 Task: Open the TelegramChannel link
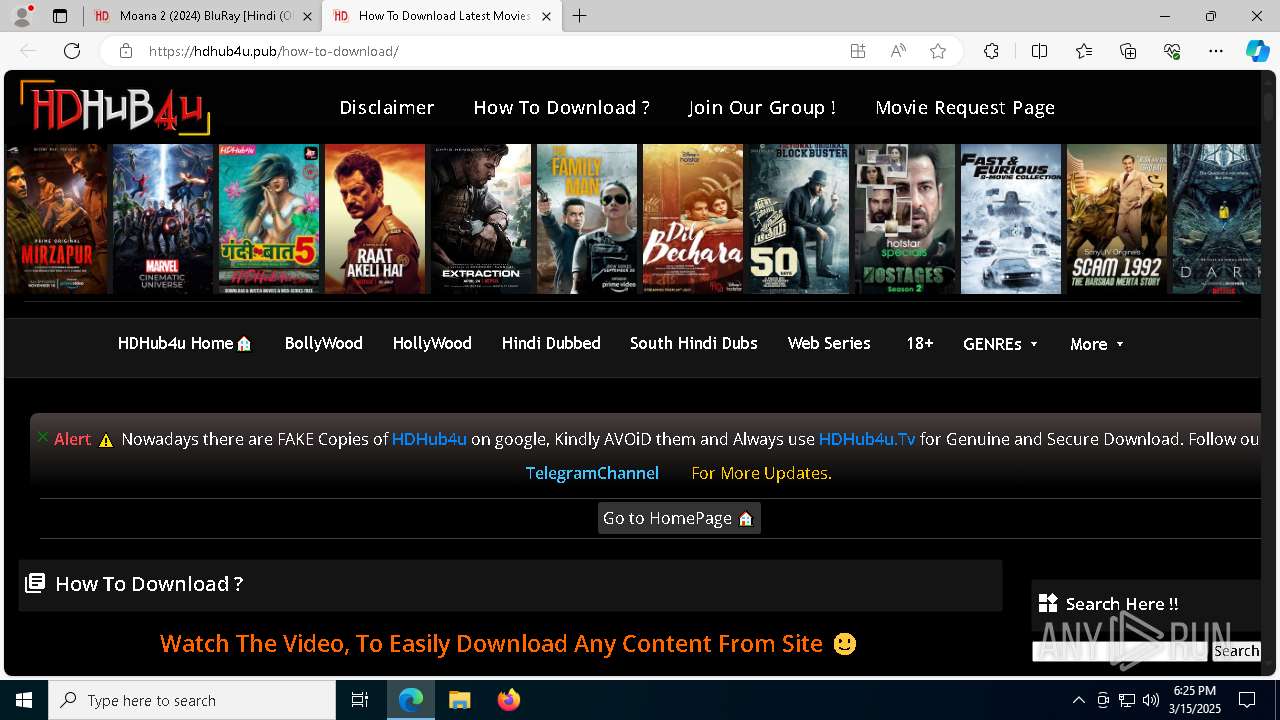[x=592, y=473]
